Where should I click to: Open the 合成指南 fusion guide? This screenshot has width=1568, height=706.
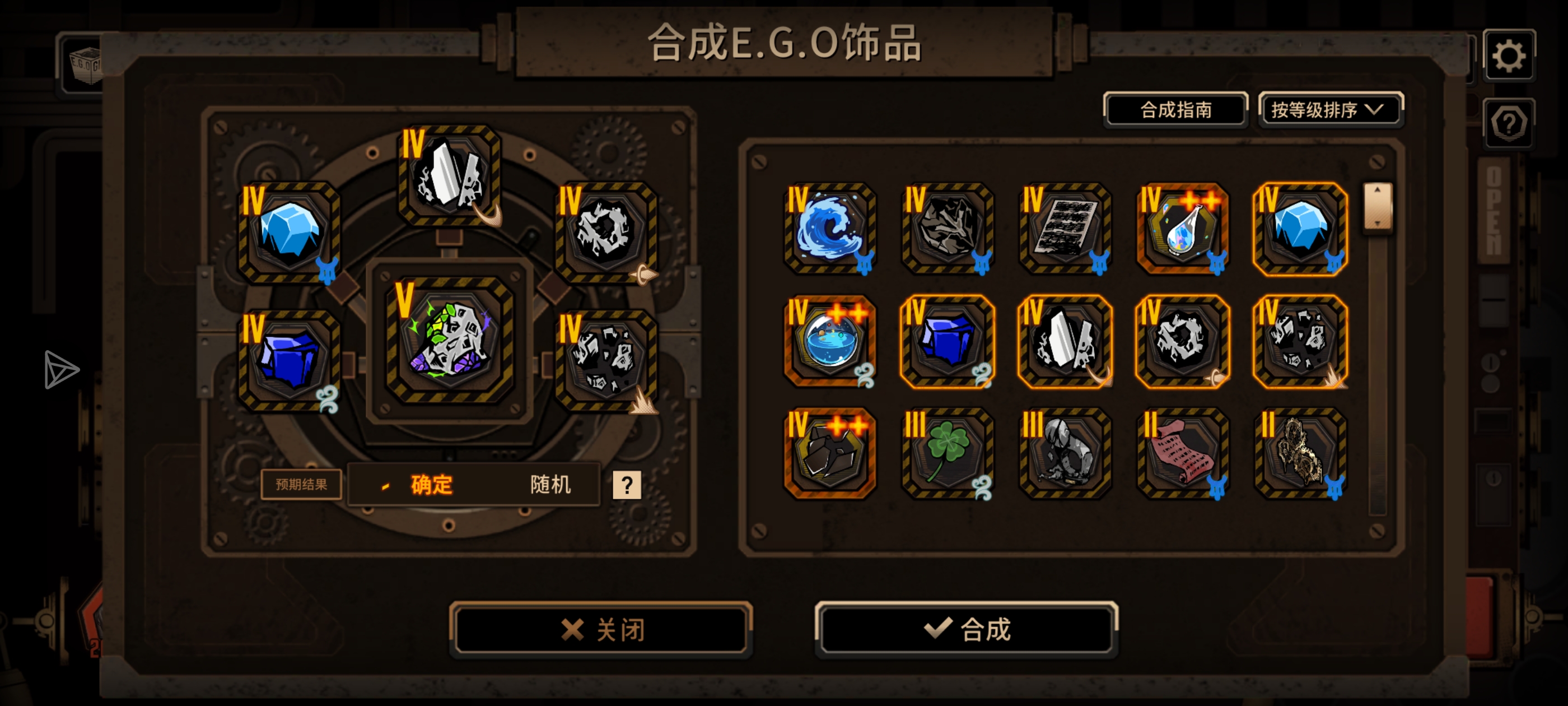[x=1175, y=110]
